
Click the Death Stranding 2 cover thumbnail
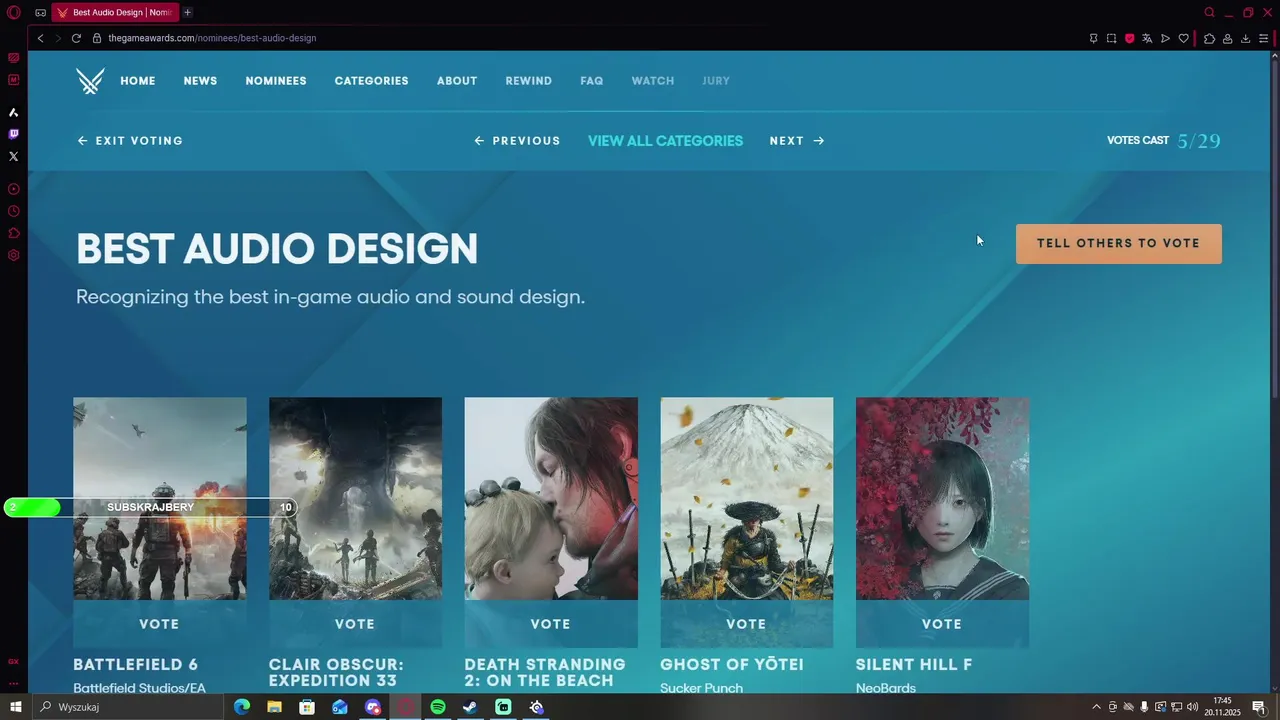pyautogui.click(x=551, y=499)
